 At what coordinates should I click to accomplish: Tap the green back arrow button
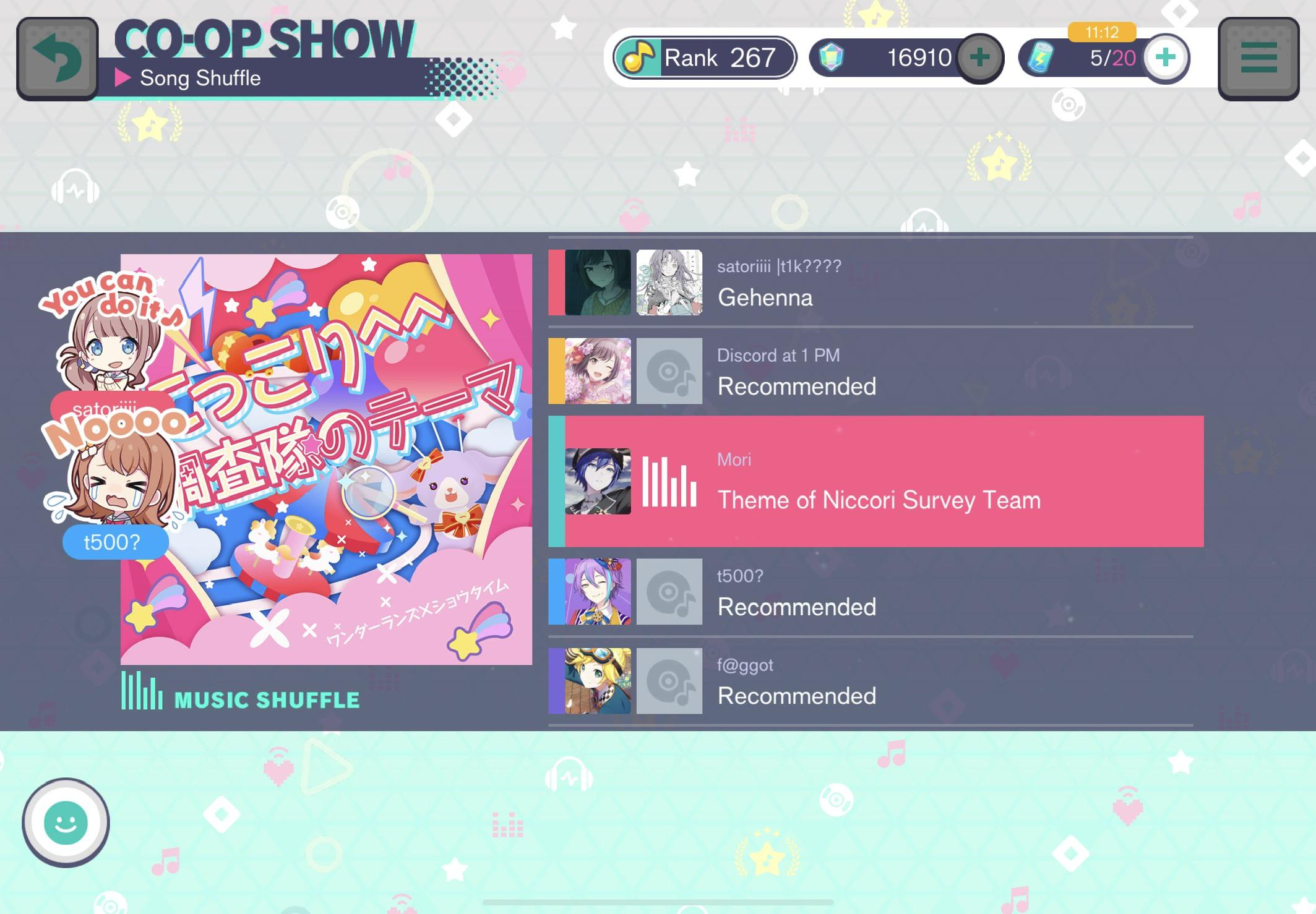click(57, 58)
